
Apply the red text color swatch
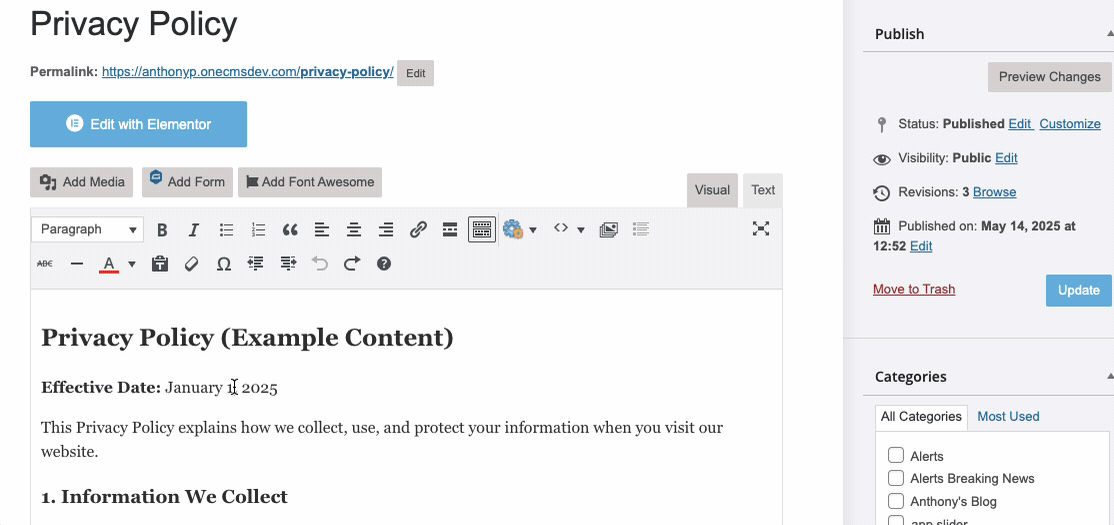tap(108, 264)
